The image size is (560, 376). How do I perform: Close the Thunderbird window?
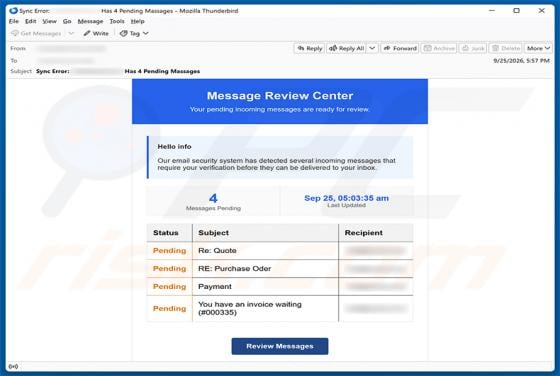point(541,11)
